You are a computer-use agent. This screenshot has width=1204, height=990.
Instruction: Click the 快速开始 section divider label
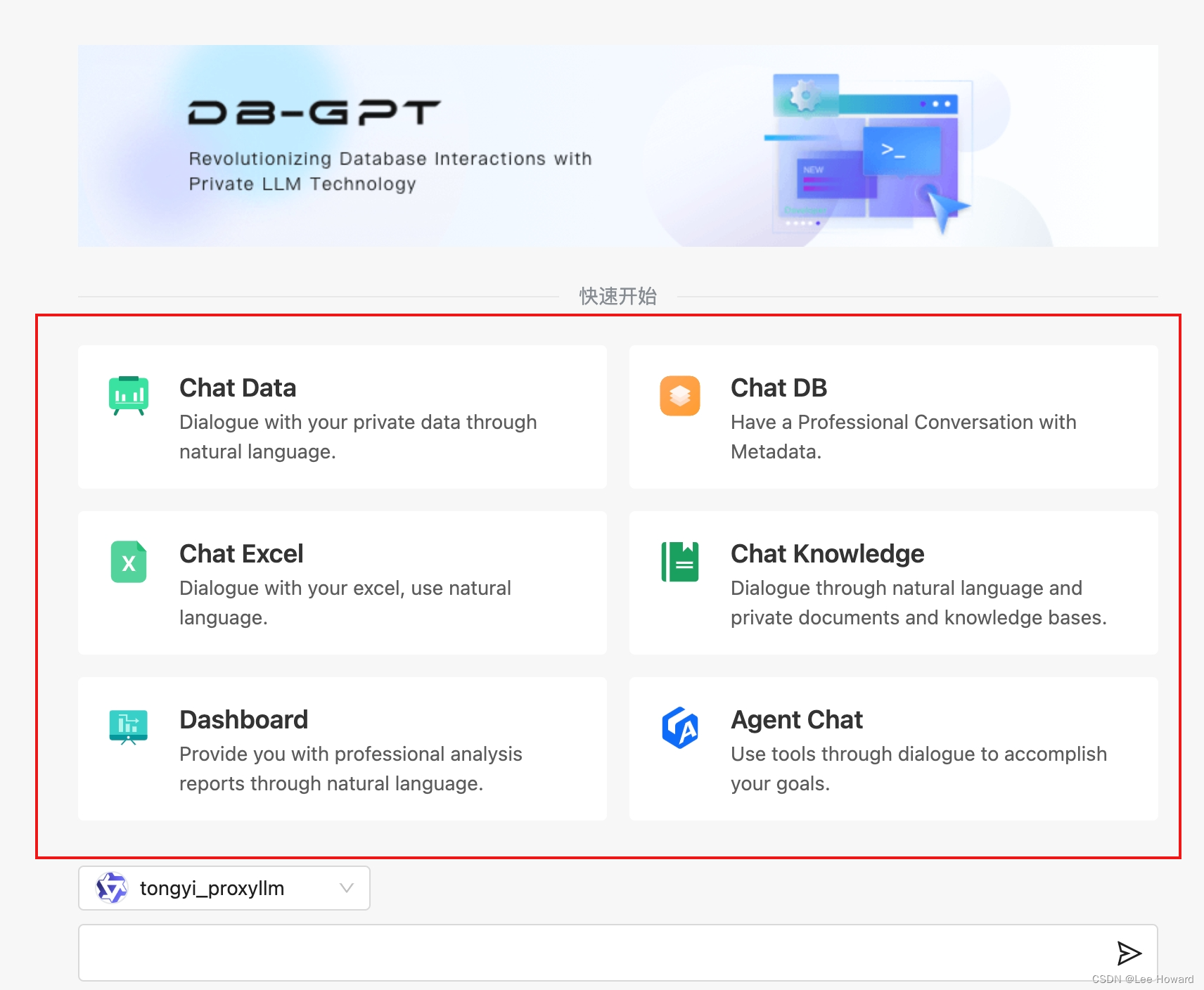click(x=618, y=296)
